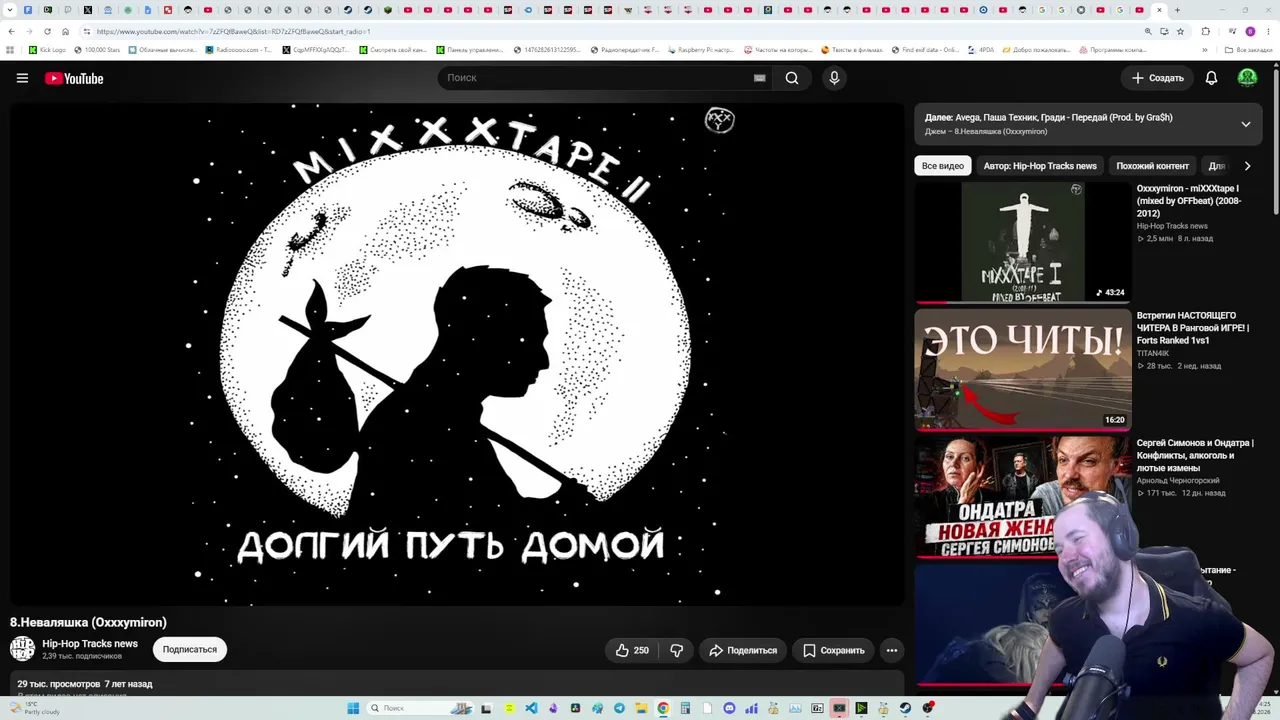Open Steam from the taskbar
Image resolution: width=1280 pixels, height=720 pixels.
pos(905,708)
